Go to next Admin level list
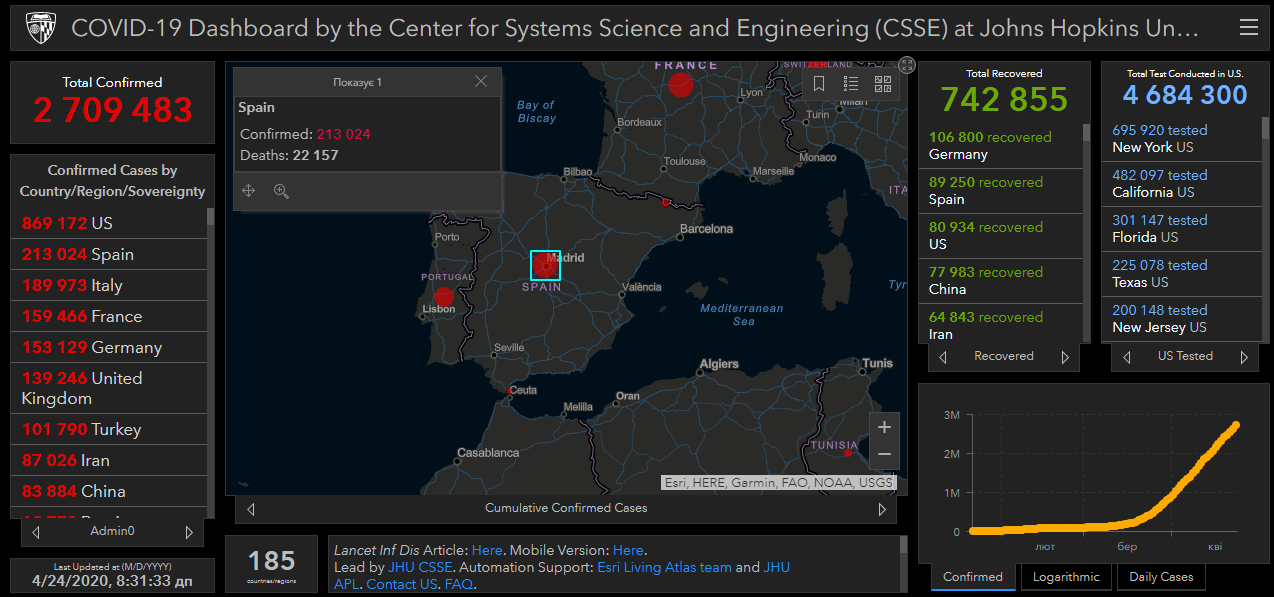1274x597 pixels. click(189, 532)
